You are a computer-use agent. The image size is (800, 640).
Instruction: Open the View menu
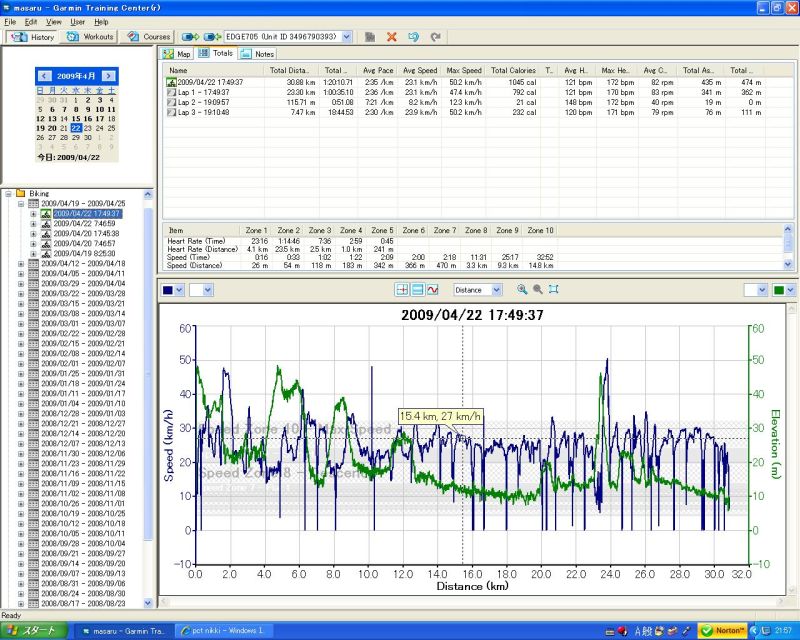coord(54,22)
